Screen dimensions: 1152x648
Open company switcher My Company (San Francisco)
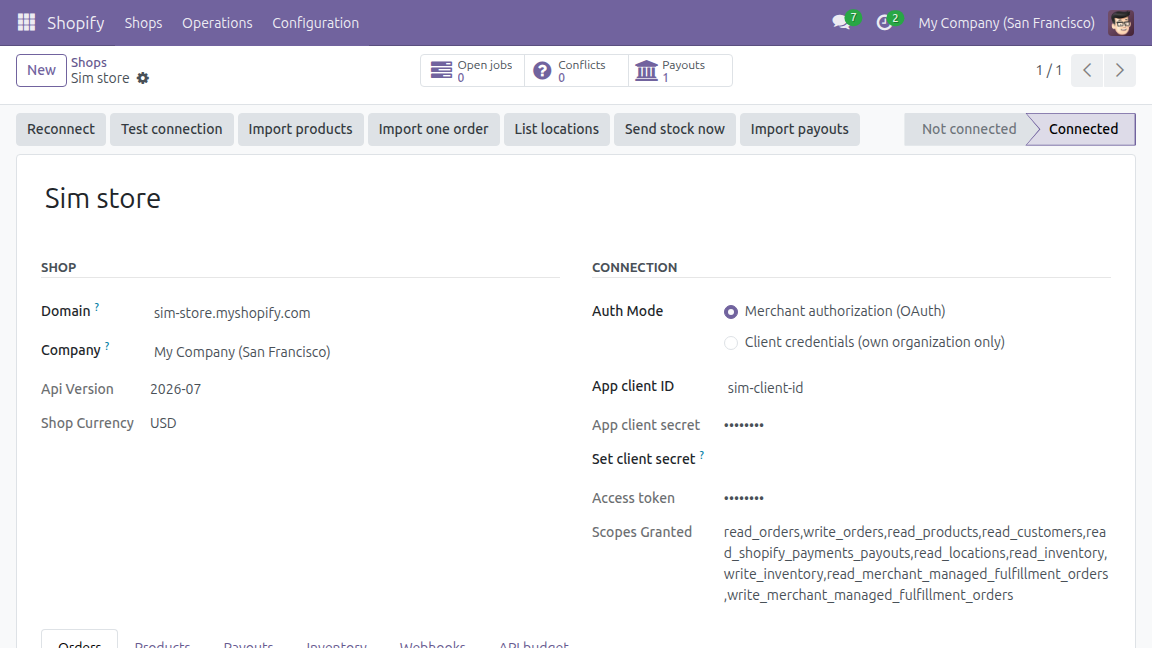[1007, 23]
